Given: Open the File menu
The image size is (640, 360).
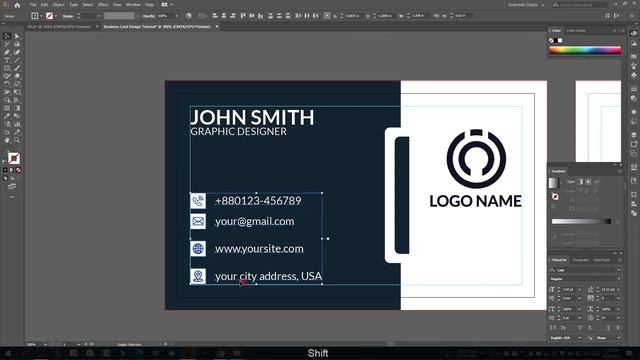Looking at the screenshot, I should pyautogui.click(x=33, y=5).
